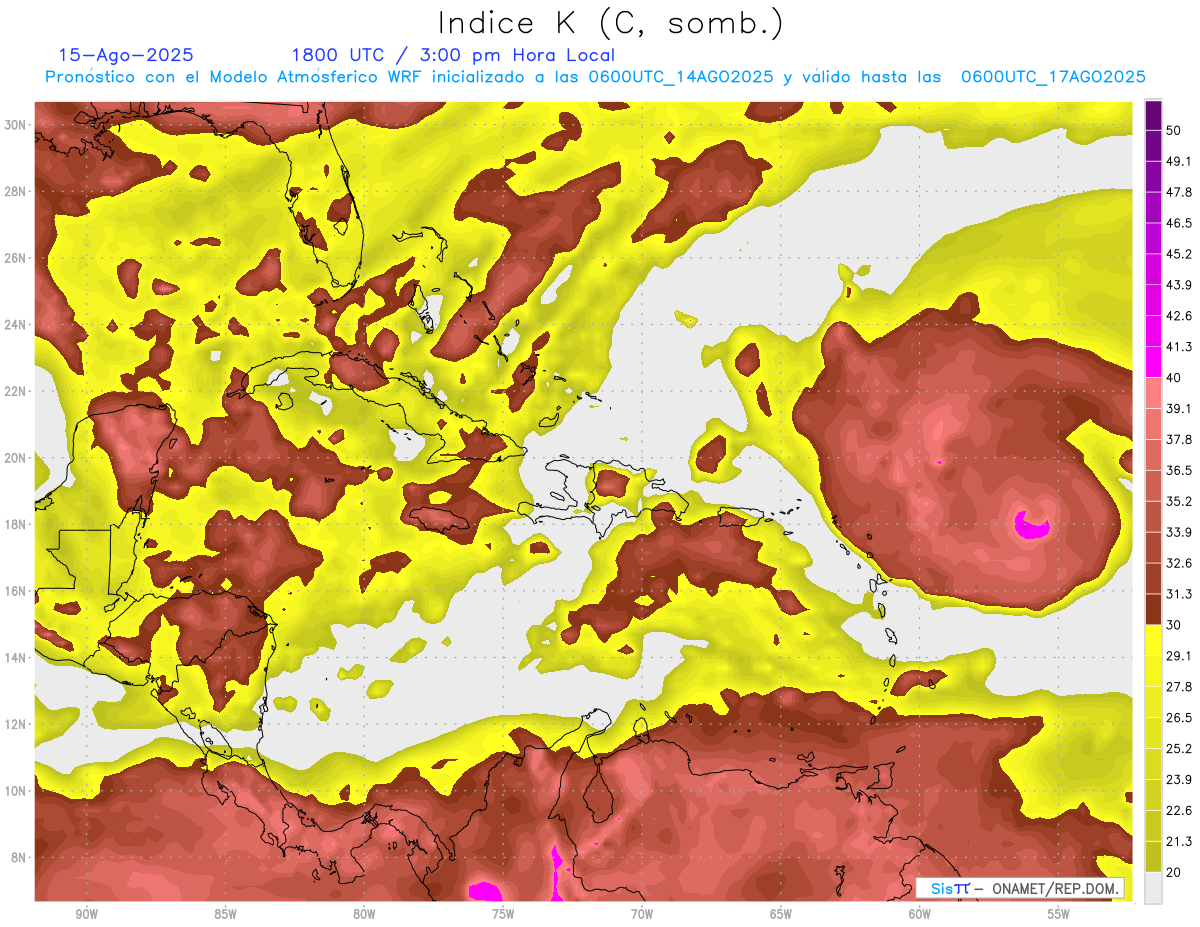Click the '32.6' value on the color scale
The height and width of the screenshot is (927, 1200).
[x=1178, y=563]
